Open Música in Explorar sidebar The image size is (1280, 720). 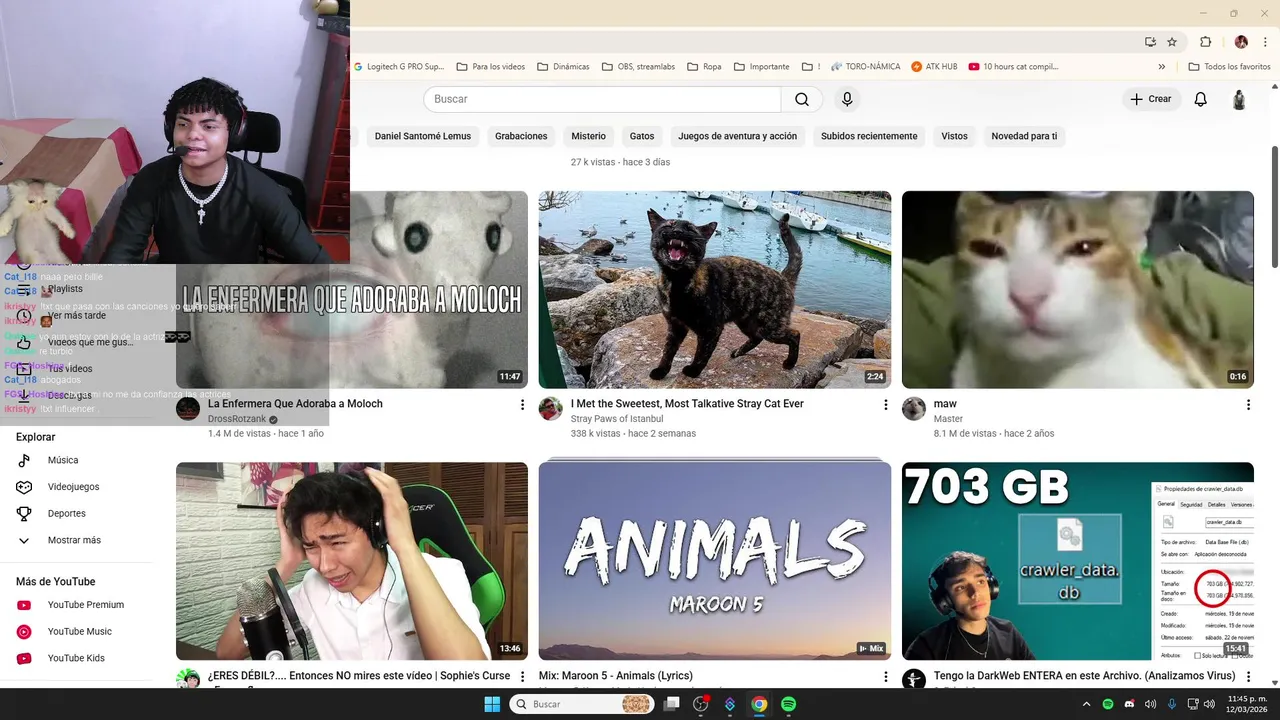coord(63,460)
